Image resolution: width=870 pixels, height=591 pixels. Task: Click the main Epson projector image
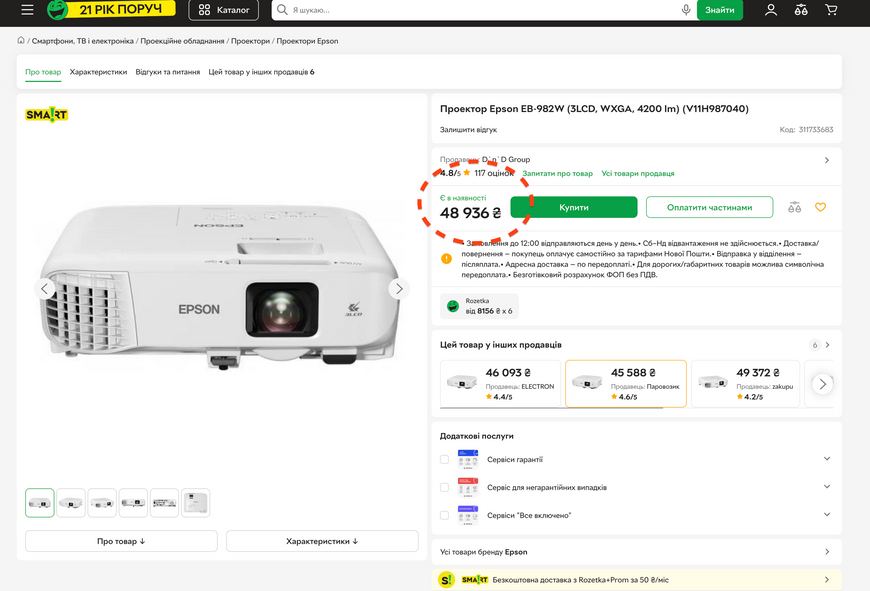(x=222, y=286)
